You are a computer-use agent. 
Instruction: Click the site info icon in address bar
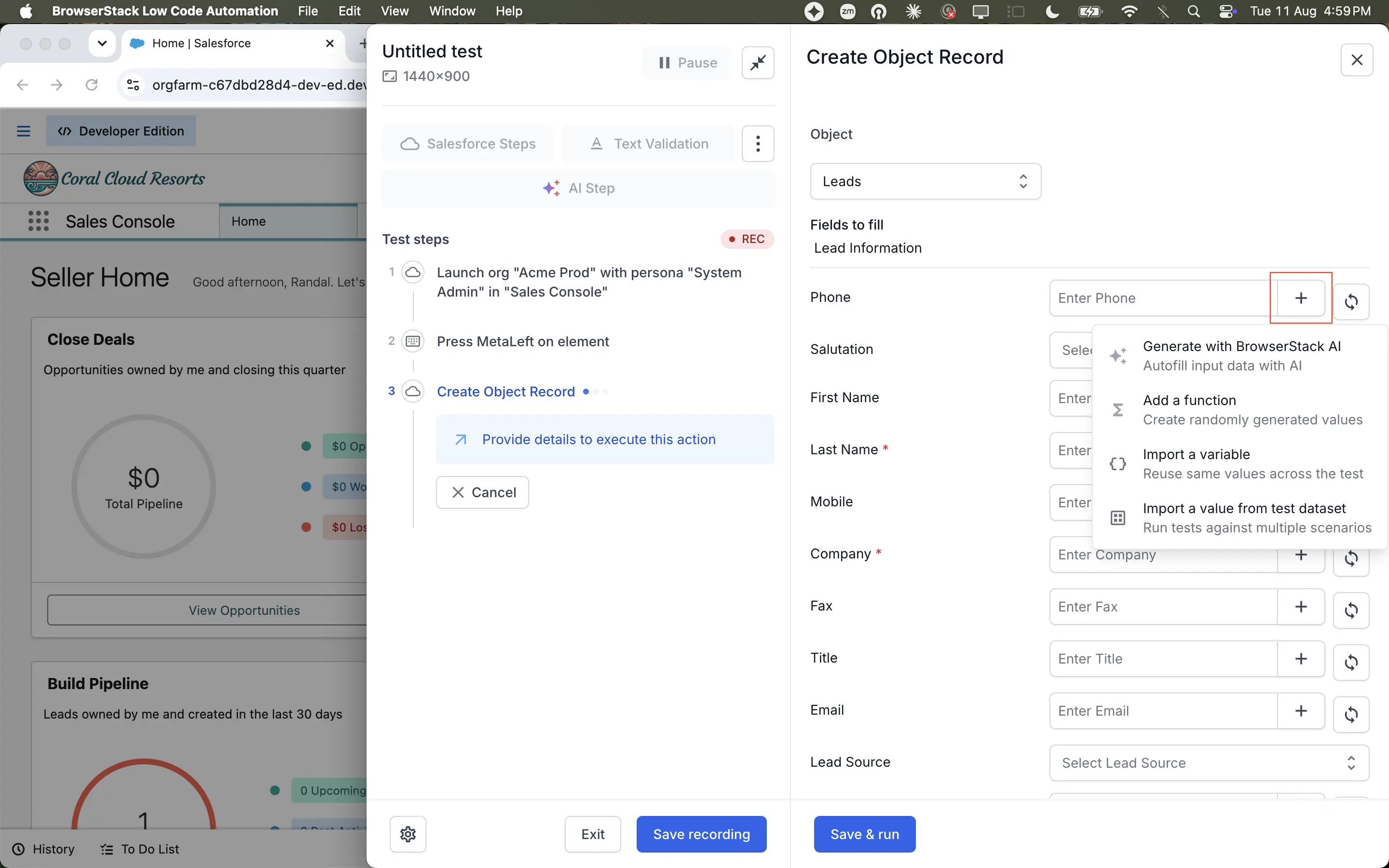point(133,85)
